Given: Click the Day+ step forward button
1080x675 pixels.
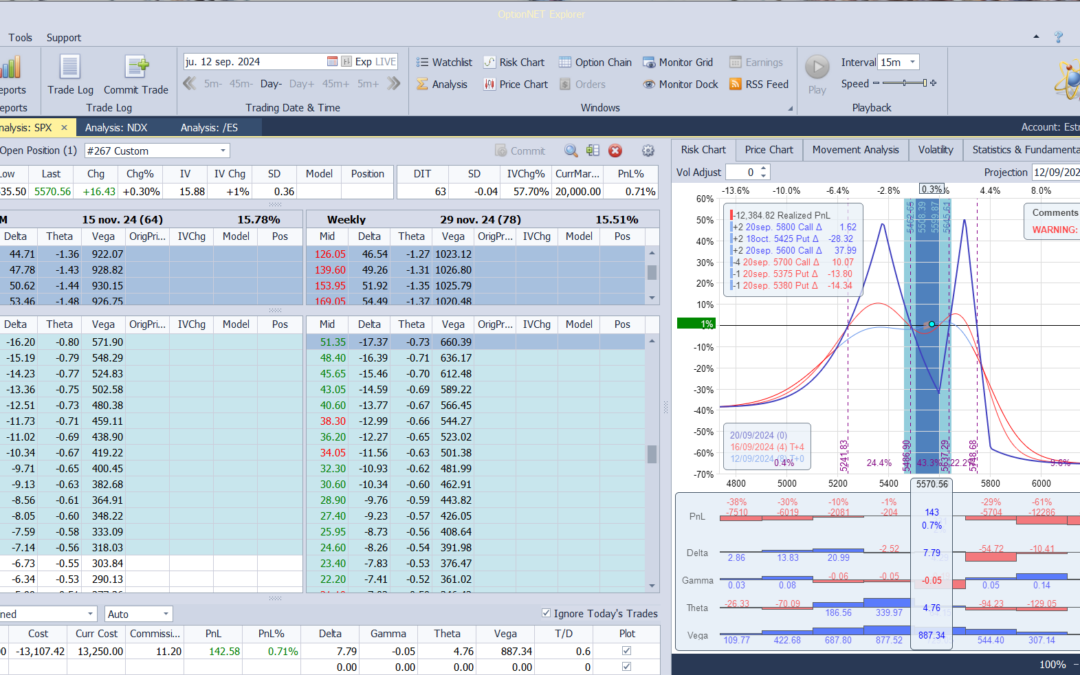Looking at the screenshot, I should coord(301,84).
